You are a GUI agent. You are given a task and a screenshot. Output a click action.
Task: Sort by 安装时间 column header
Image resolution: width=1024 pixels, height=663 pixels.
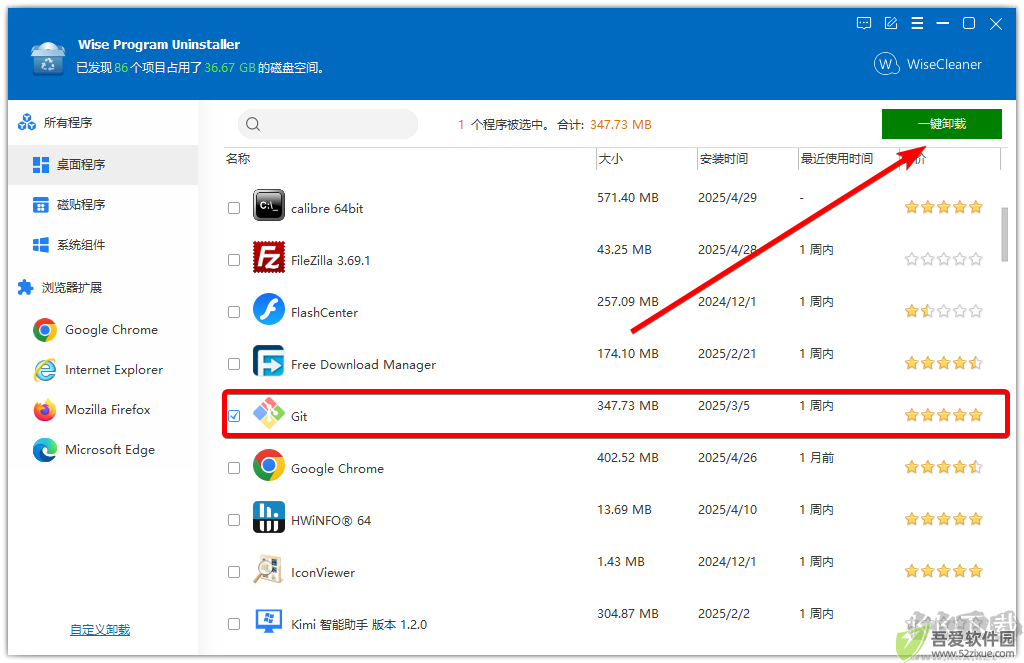(x=724, y=159)
